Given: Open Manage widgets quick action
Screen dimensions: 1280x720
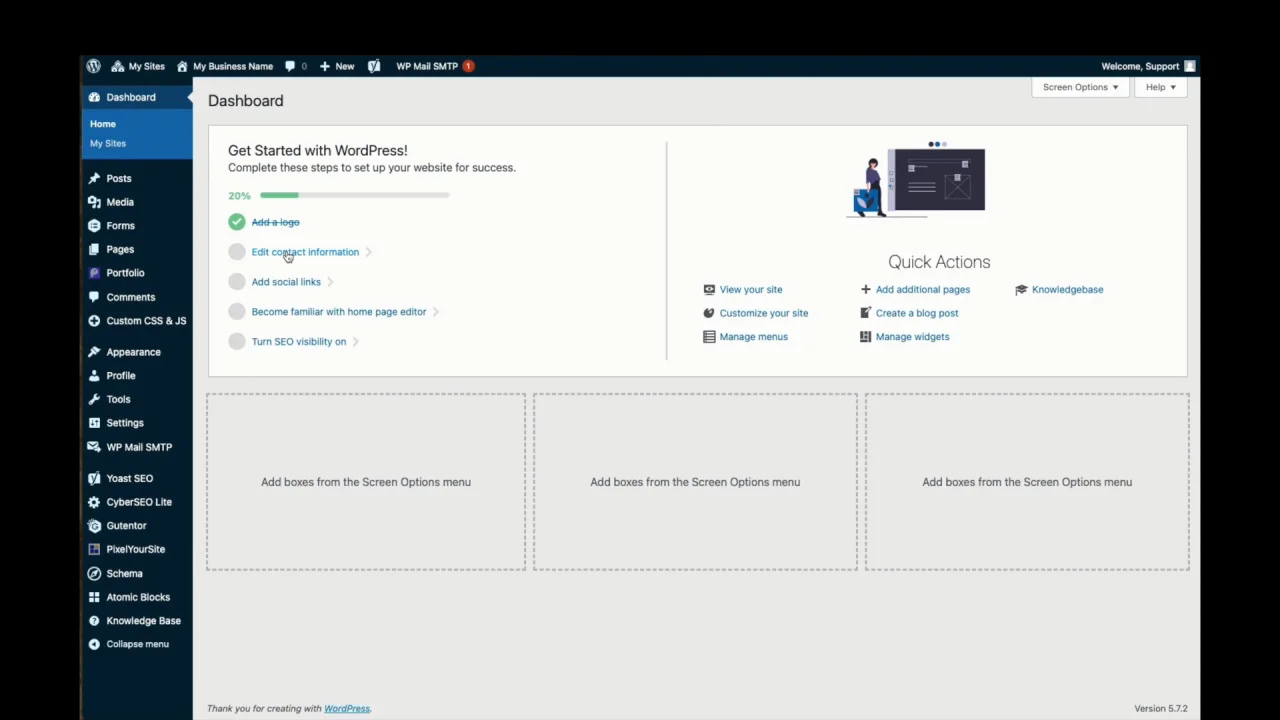Looking at the screenshot, I should tap(913, 337).
